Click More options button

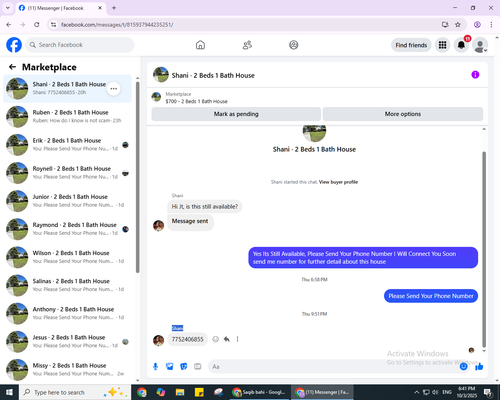pyautogui.click(x=403, y=114)
